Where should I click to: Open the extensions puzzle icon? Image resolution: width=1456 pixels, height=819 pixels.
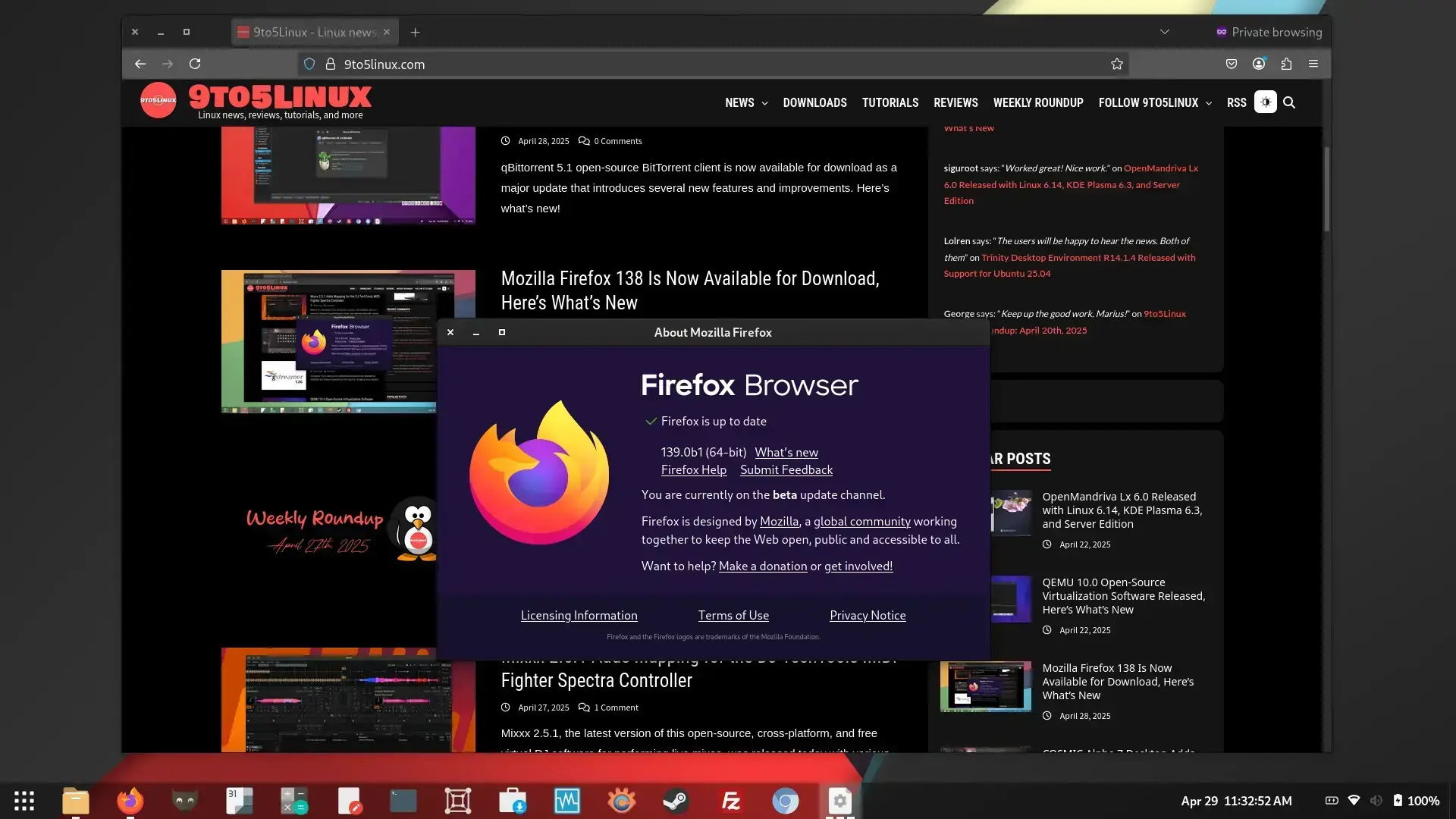(1286, 64)
